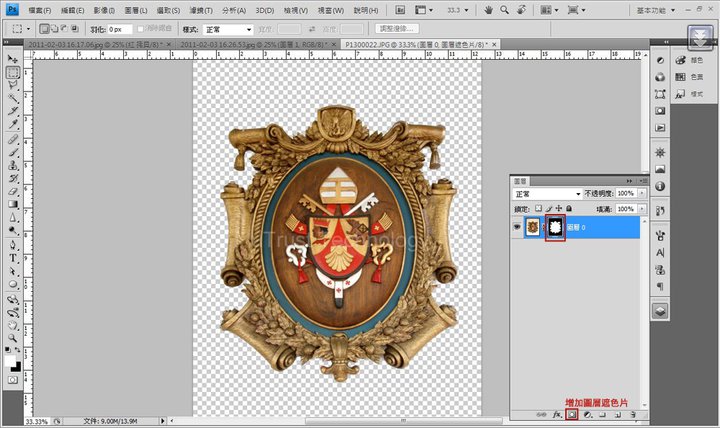Image resolution: width=720 pixels, height=428 pixels.
Task: Select the Eraser tool
Action: [x=13, y=191]
